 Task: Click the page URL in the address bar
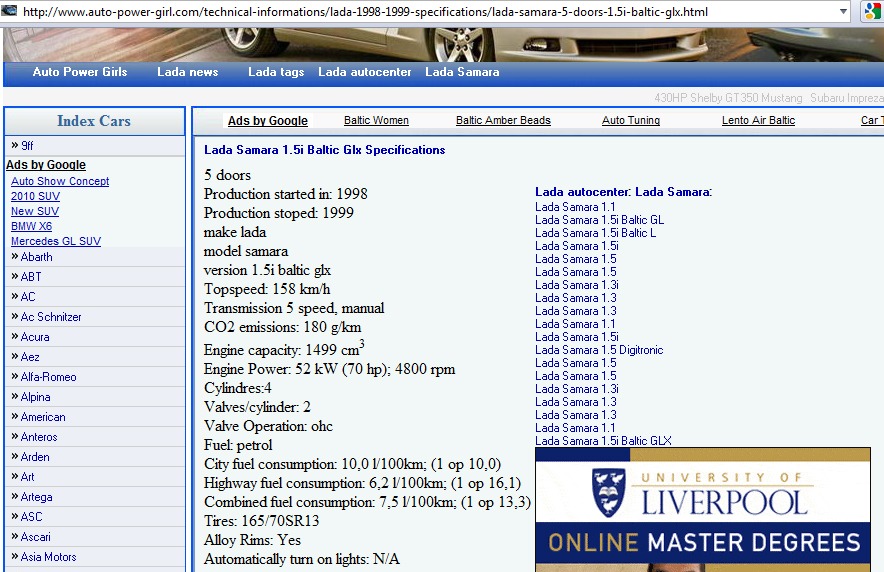(365, 11)
